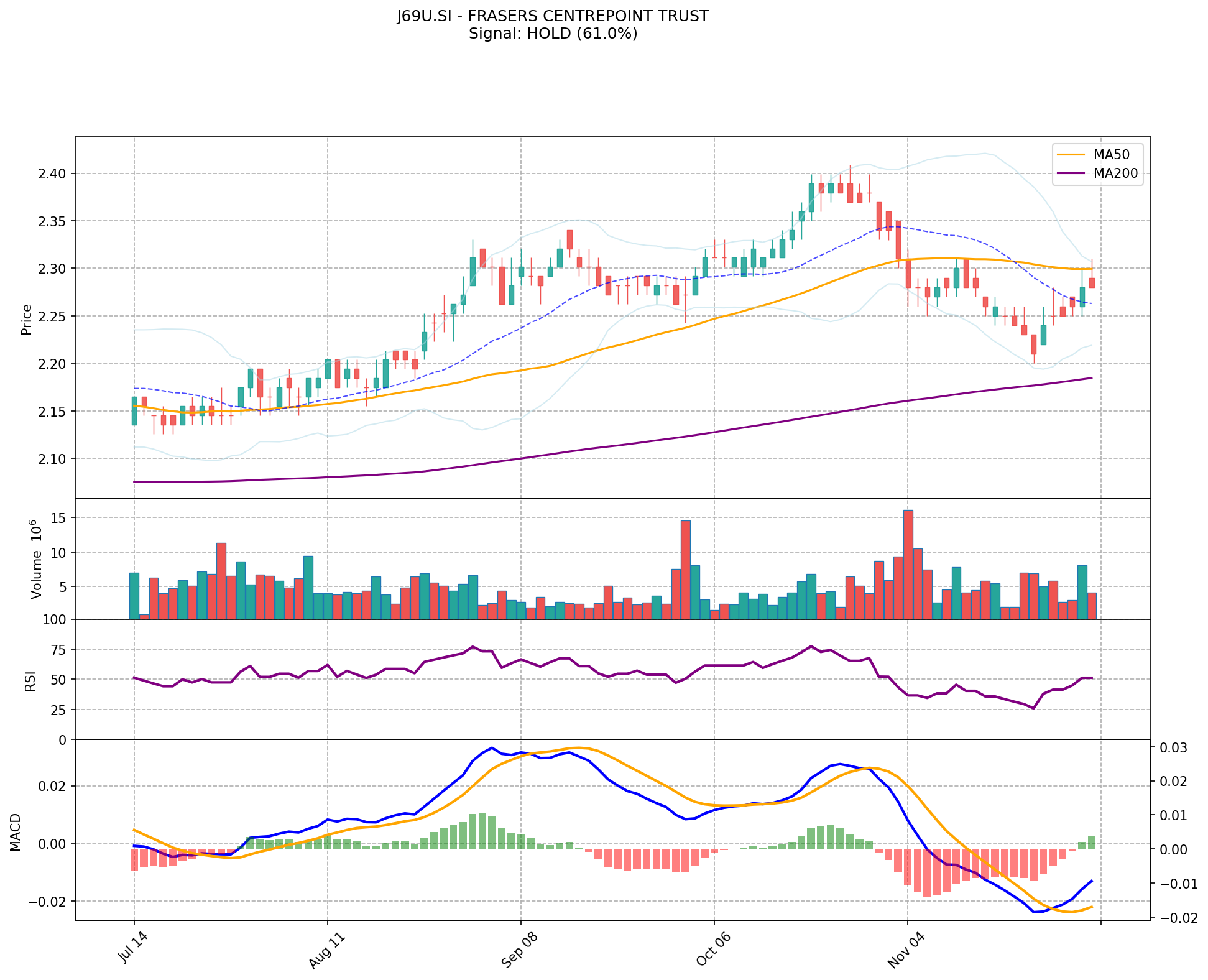Click the tall red volume bar before Oct 06
Image resolution: width=1208 pixels, height=980 pixels.
tap(685, 570)
